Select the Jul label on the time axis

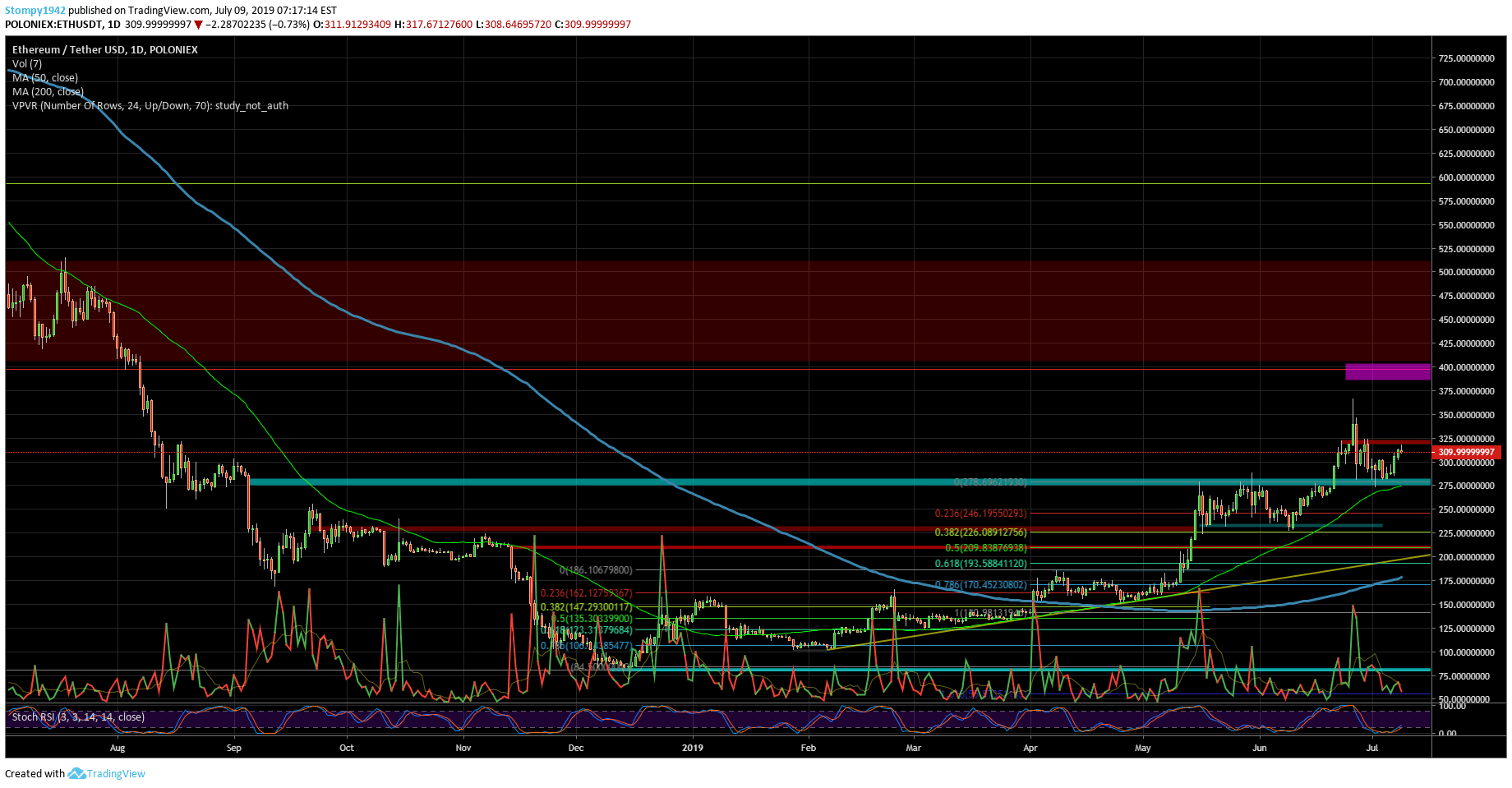click(1373, 749)
